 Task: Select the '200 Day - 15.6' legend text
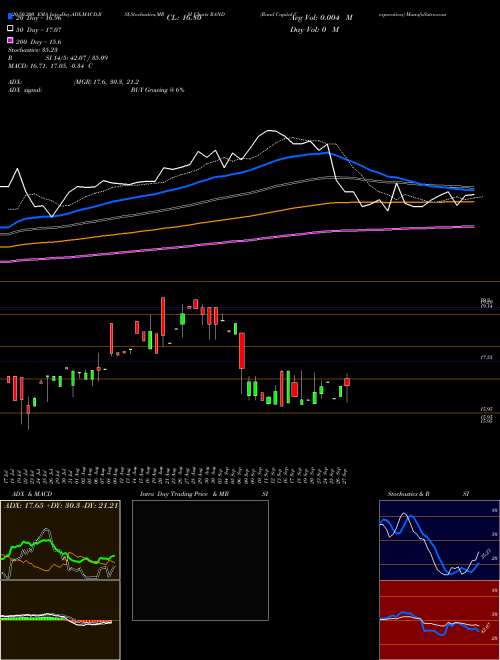point(38,42)
